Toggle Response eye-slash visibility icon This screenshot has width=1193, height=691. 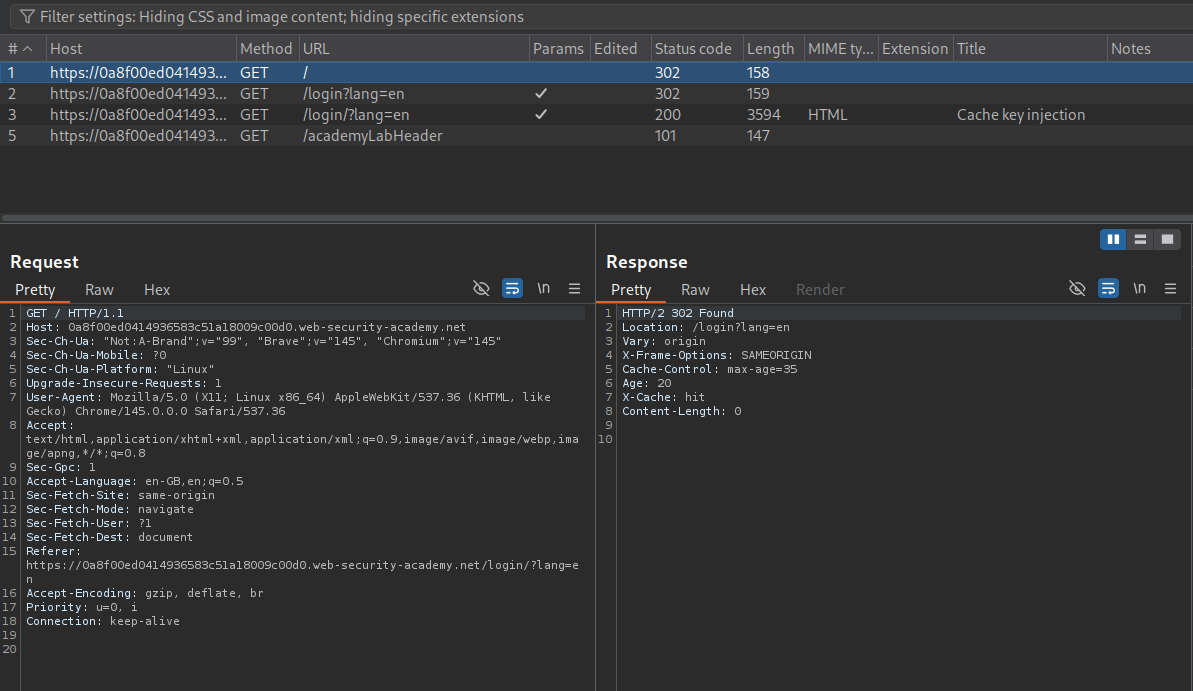(1077, 289)
